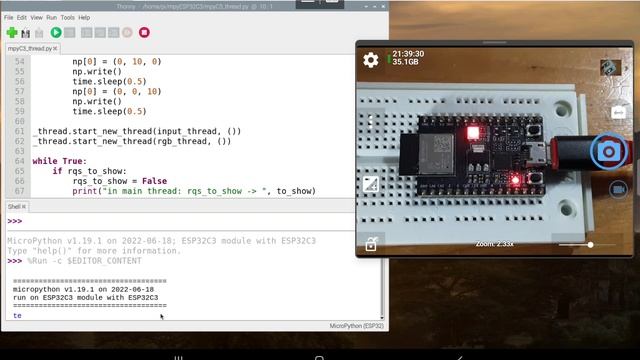The height and width of the screenshot is (360, 640).
Task: Click the drag handle atop the camera popup window
Action: click(x=494, y=42)
